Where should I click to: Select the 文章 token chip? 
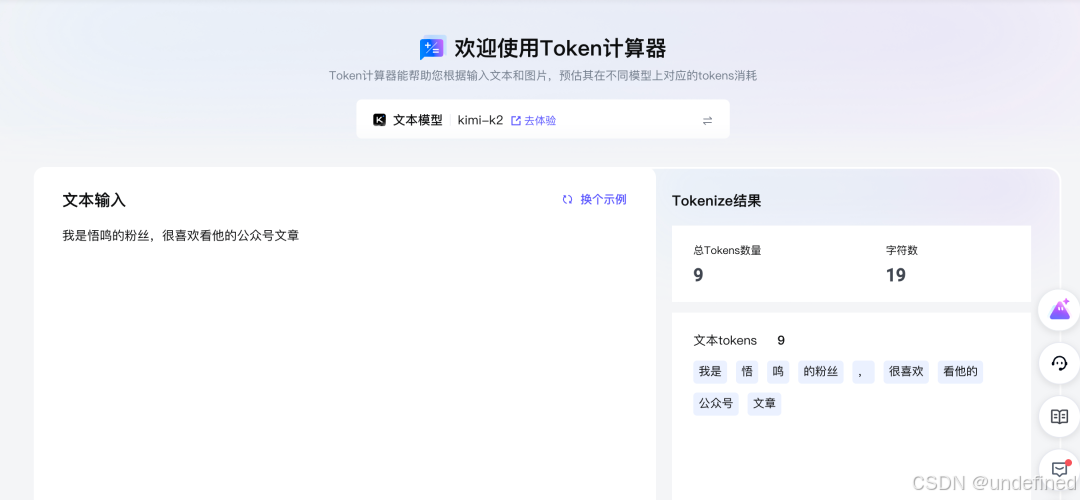pyautogui.click(x=765, y=404)
